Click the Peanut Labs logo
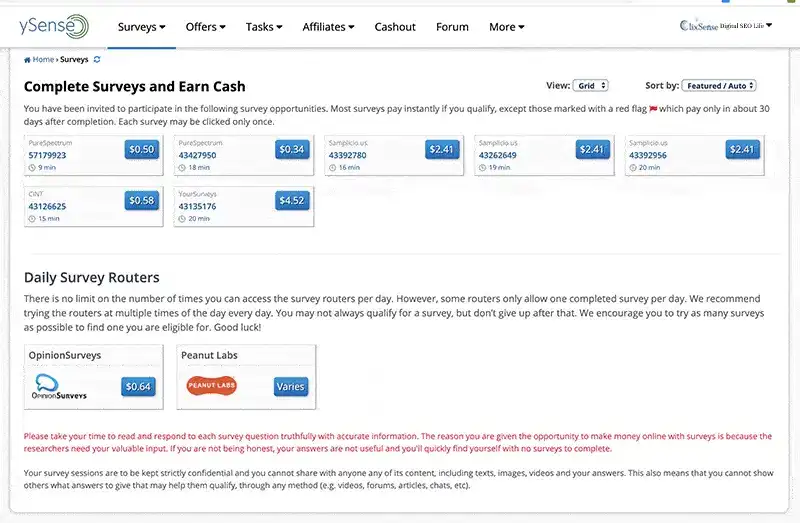800x523 pixels. pyautogui.click(x=211, y=385)
